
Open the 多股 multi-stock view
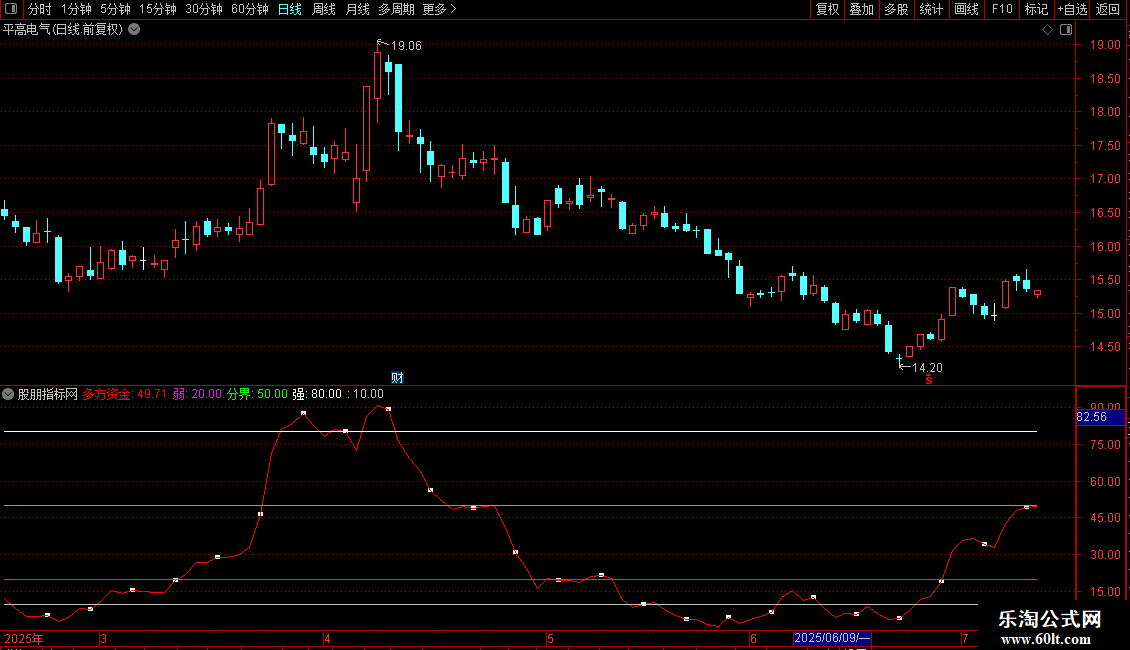[x=896, y=9]
